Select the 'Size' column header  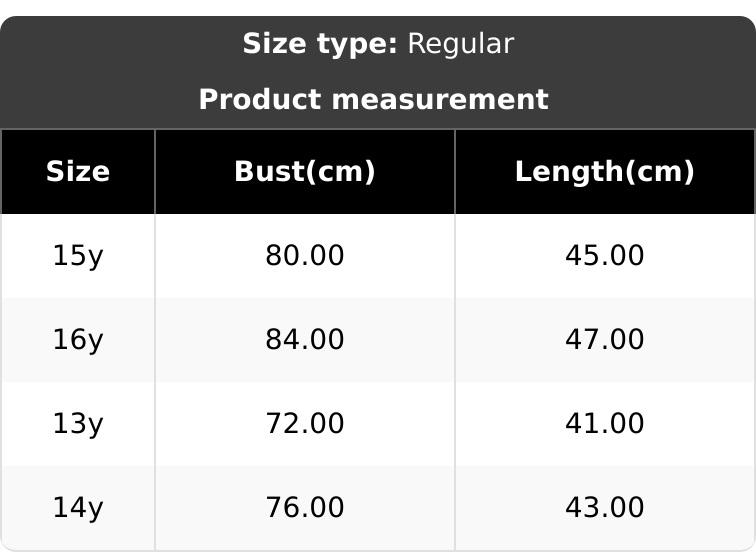[x=78, y=172]
